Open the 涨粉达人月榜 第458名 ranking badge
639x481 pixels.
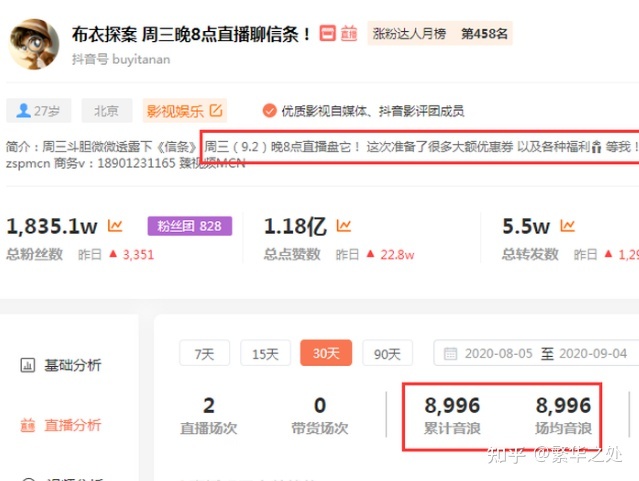[x=440, y=33]
